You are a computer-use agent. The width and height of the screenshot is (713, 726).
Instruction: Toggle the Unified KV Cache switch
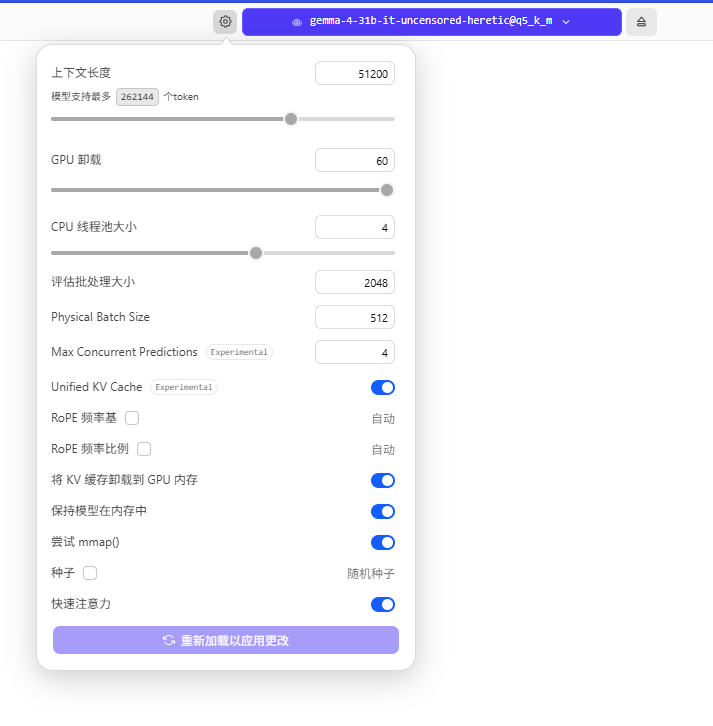383,388
